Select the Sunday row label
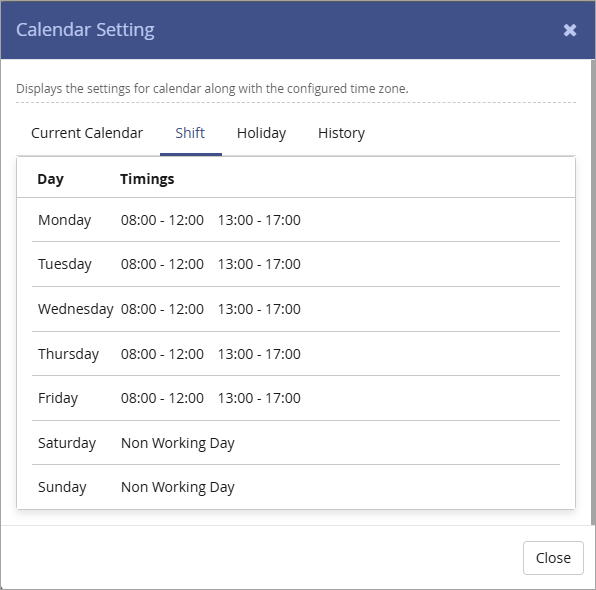Screen dimensions: 596x590 pos(62,487)
